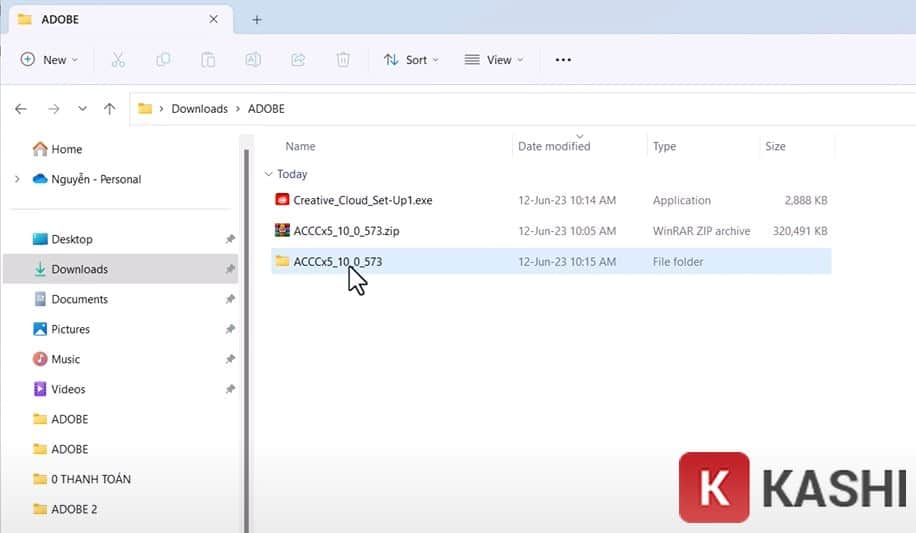Select the ACCCx5_10_0_573.zip archive
This screenshot has width=916, height=533.
(x=346, y=231)
